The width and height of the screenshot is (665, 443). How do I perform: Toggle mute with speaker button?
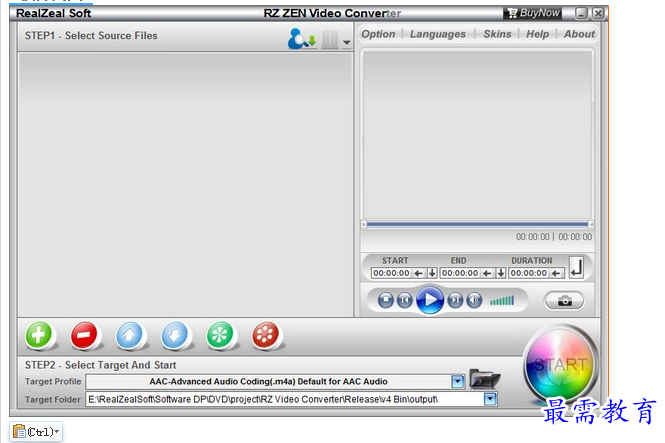pyautogui.click(x=474, y=300)
